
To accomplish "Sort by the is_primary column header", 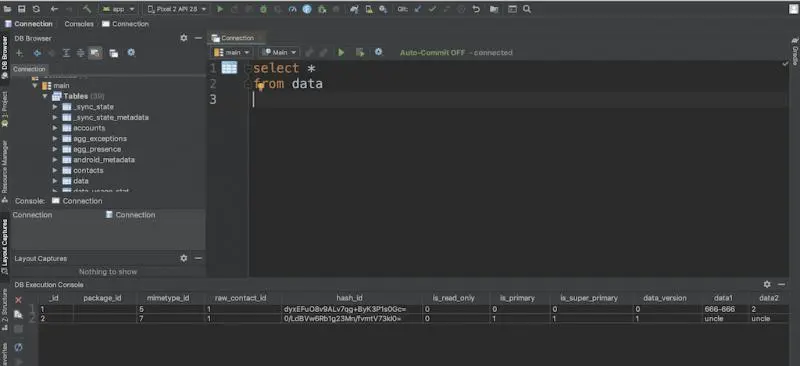I will [x=517, y=298].
